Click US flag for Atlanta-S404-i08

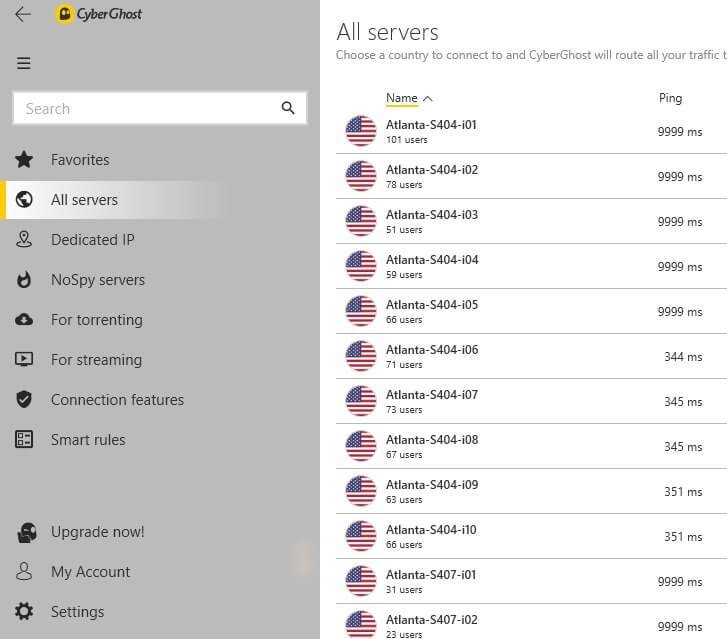point(361,446)
